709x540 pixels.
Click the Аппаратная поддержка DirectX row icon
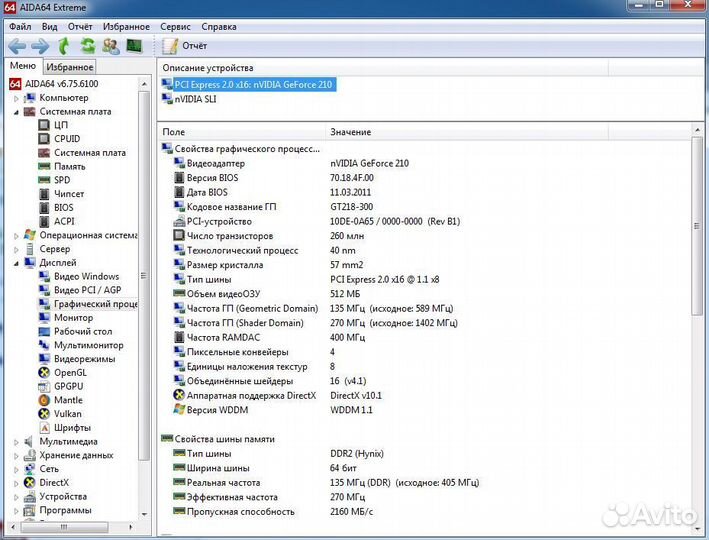point(179,395)
